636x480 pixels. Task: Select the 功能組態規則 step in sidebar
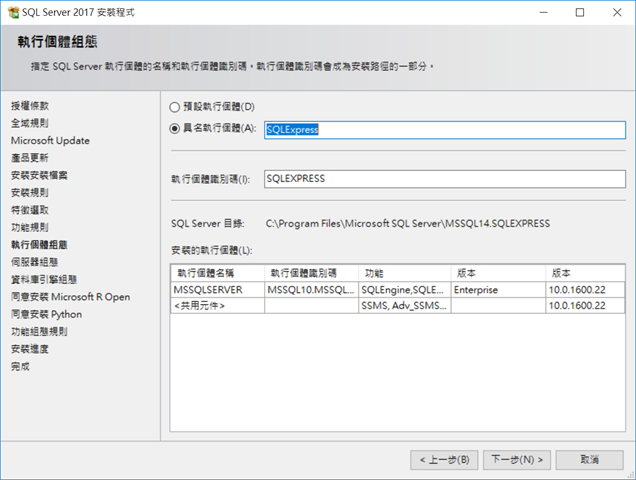point(39,331)
